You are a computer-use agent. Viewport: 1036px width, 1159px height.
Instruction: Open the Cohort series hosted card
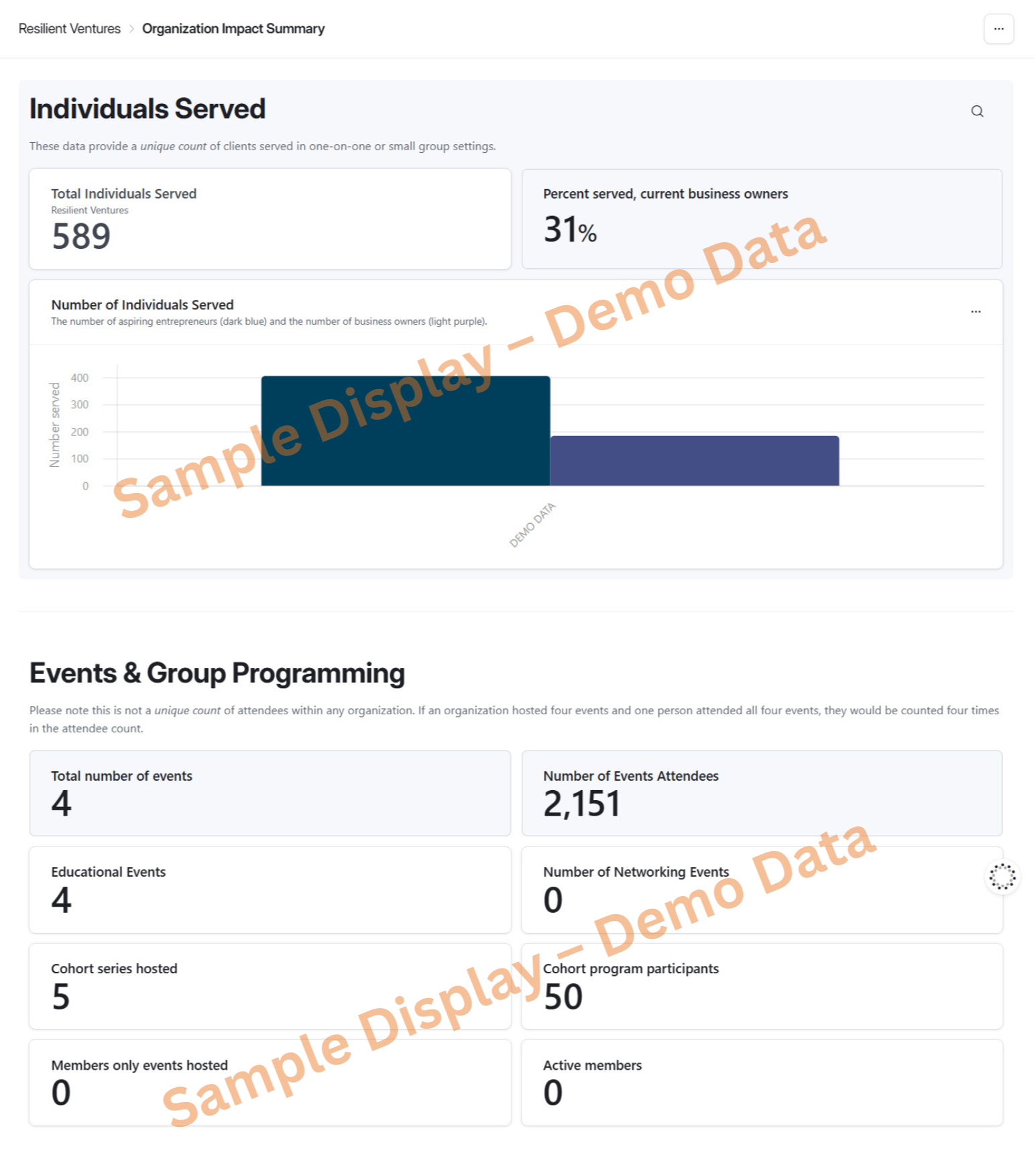click(270, 987)
